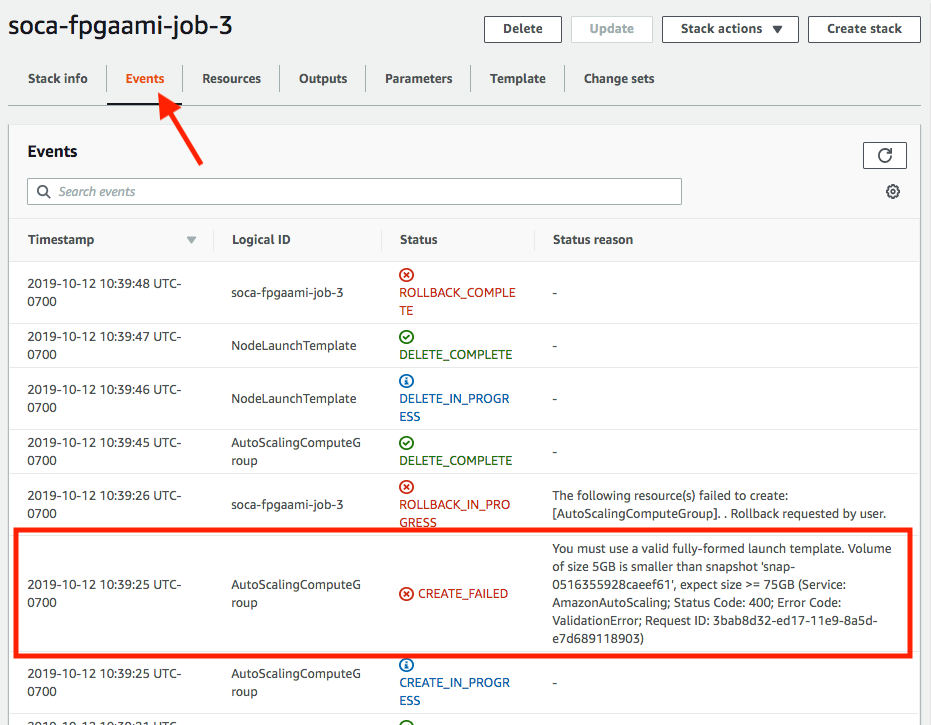Focus the Search events field
The width and height of the screenshot is (931, 725).
tap(360, 192)
